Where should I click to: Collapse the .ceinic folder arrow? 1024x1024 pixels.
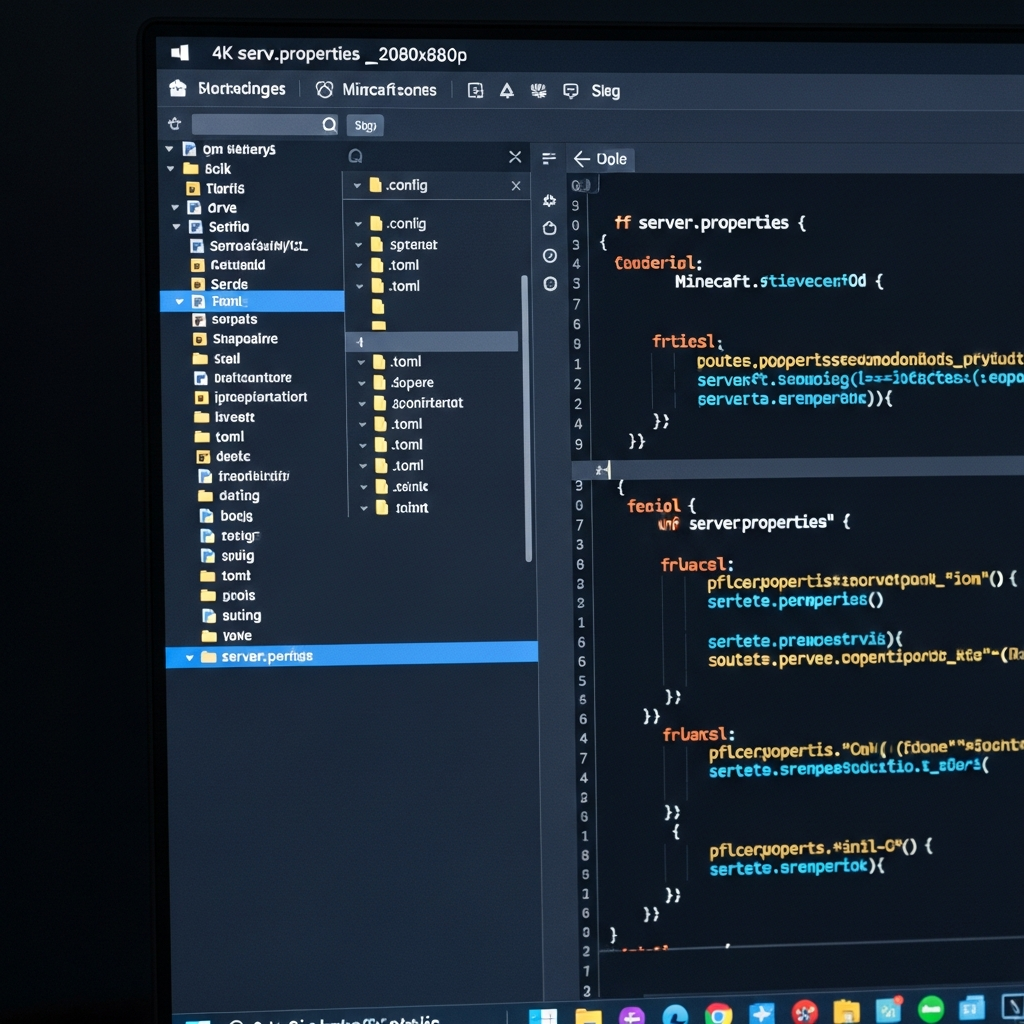click(364, 487)
